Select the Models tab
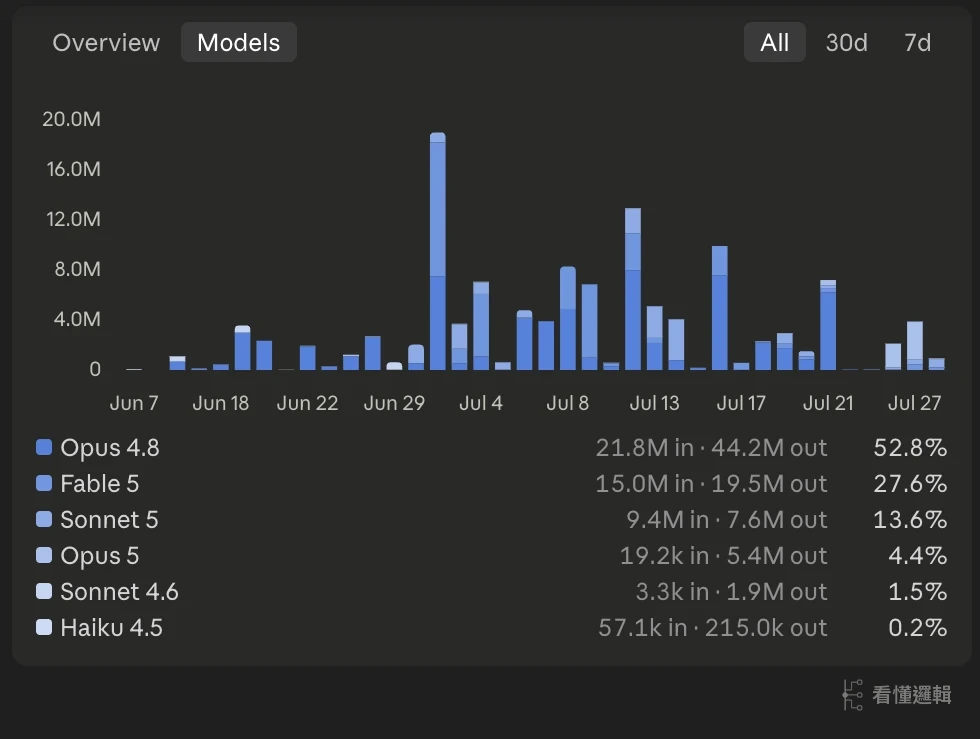This screenshot has width=980, height=739. pyautogui.click(x=238, y=43)
